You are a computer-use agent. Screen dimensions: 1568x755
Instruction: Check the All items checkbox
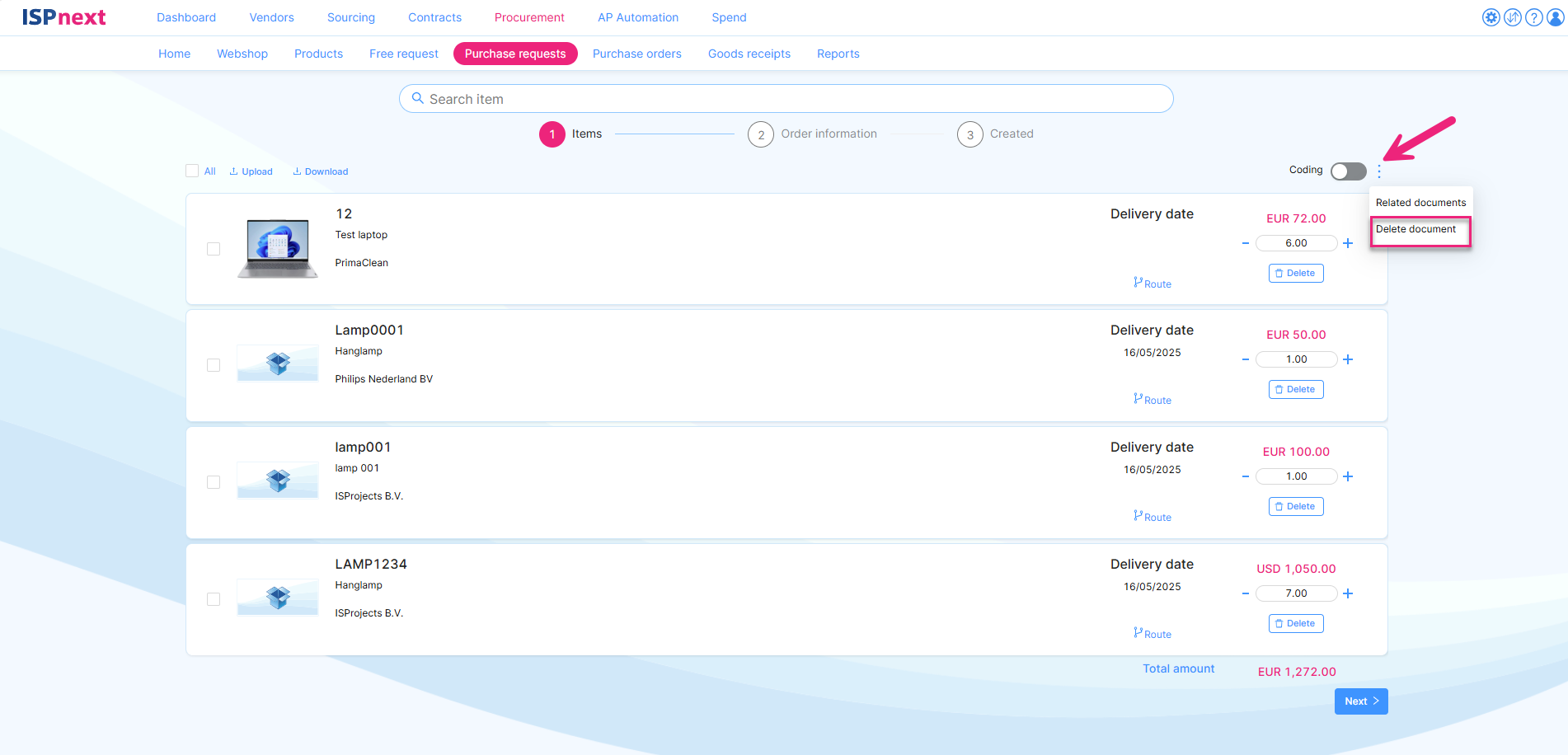[192, 171]
